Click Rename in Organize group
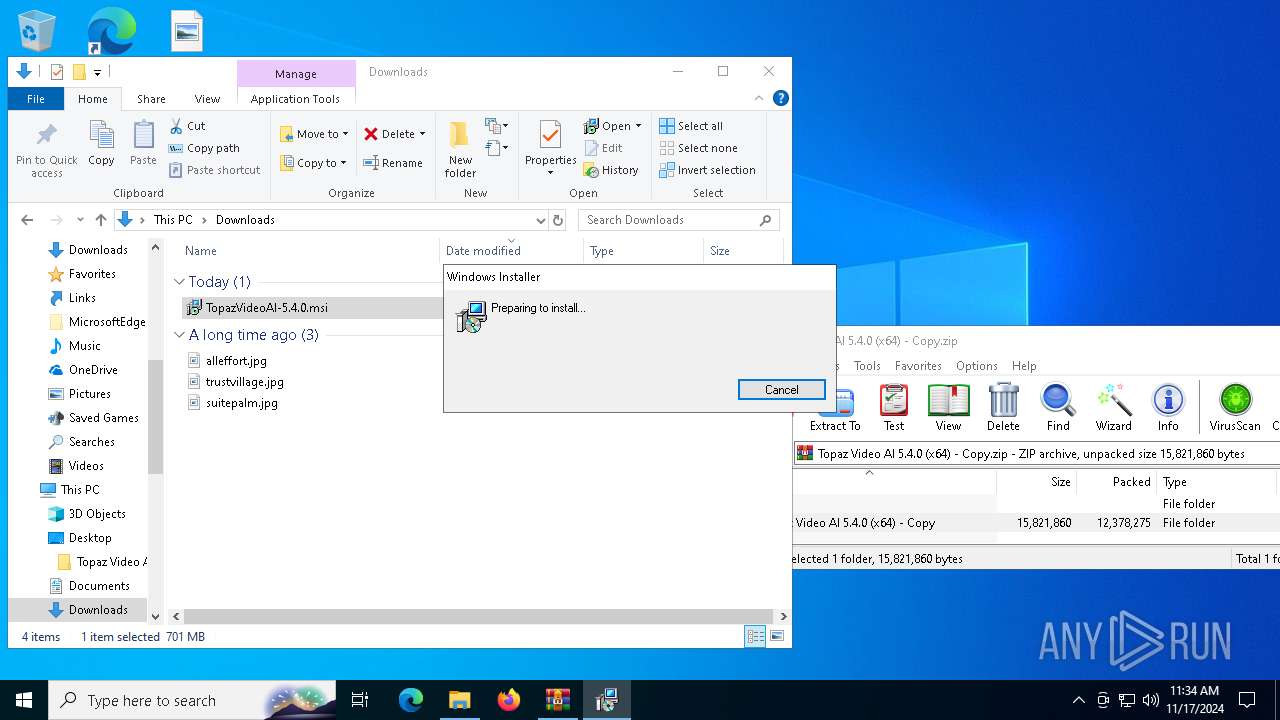 click(x=393, y=163)
